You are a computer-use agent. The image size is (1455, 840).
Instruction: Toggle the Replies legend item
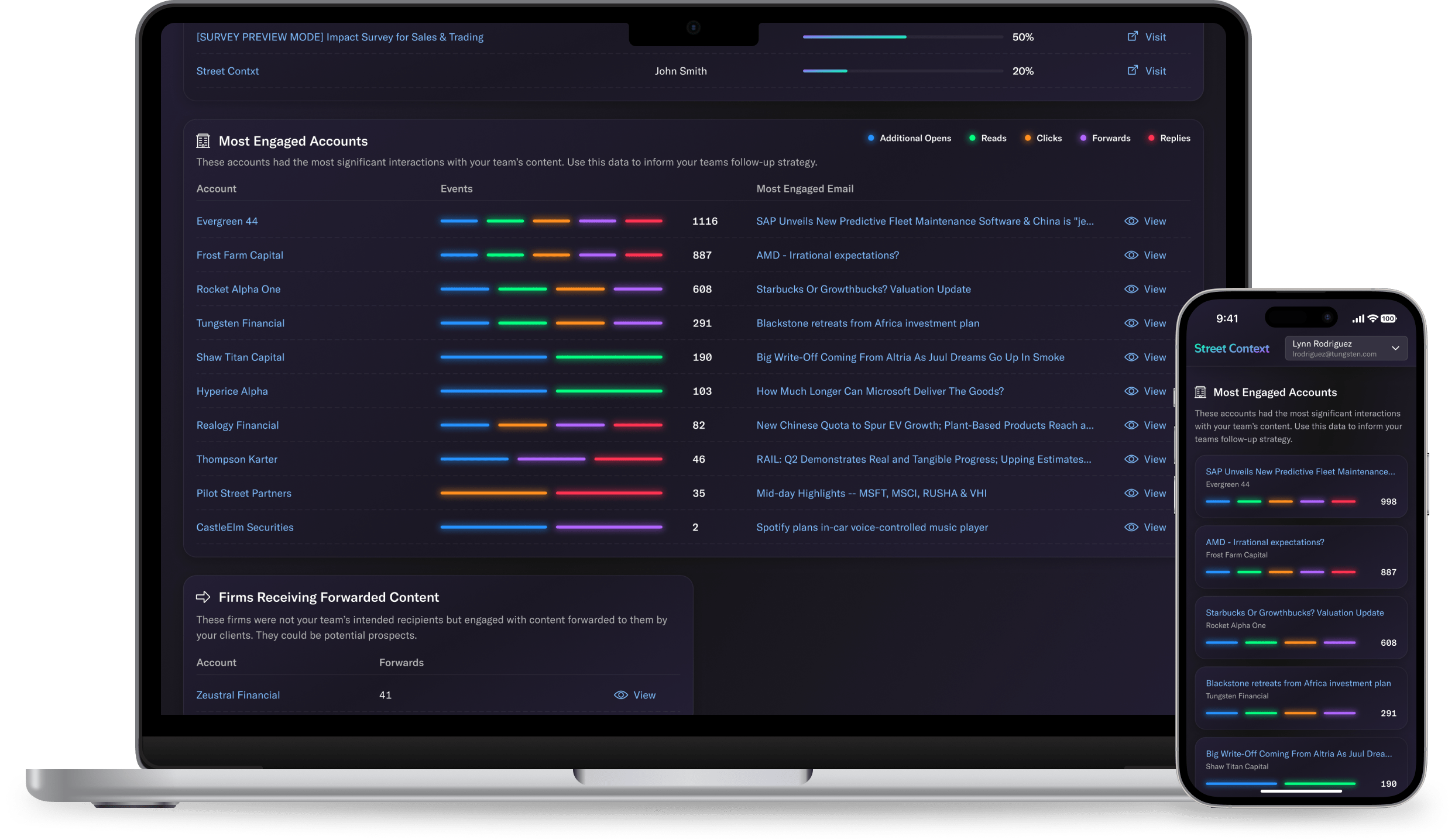click(x=1169, y=138)
